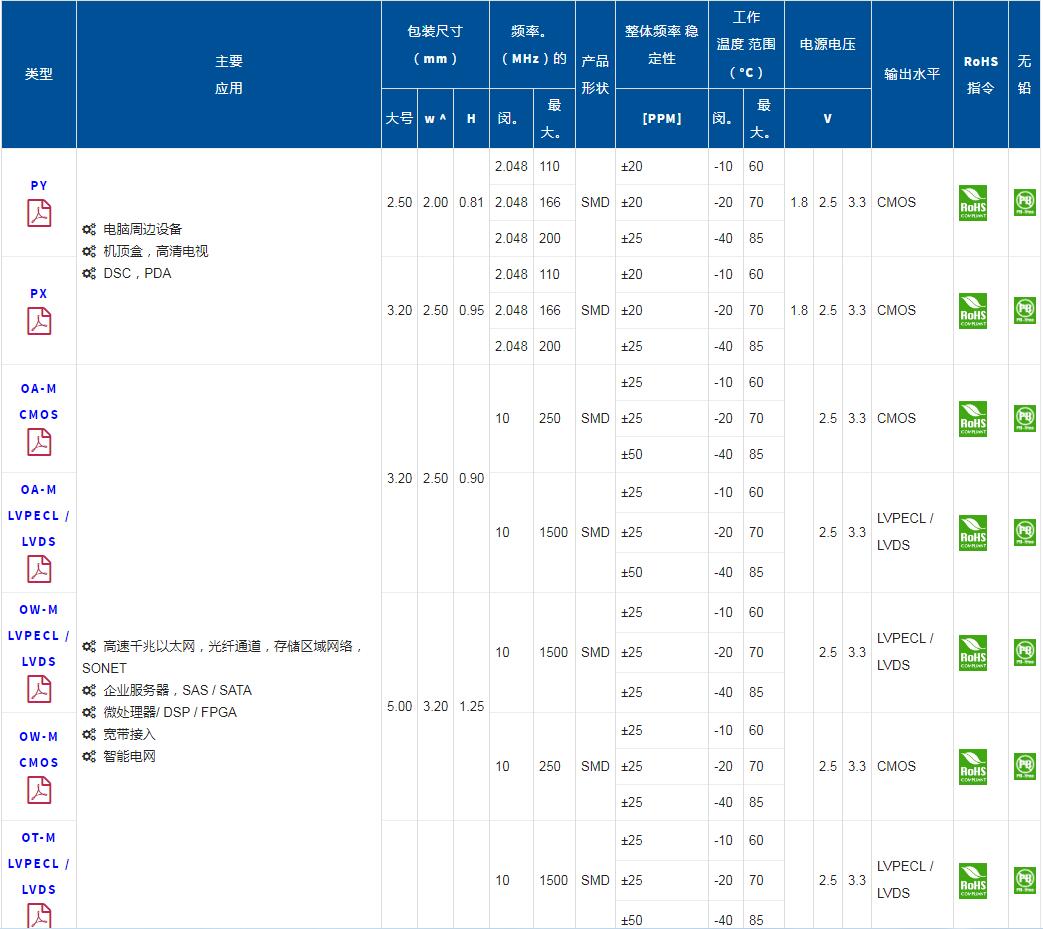Open the OA-M CMOS product page

click(39, 402)
